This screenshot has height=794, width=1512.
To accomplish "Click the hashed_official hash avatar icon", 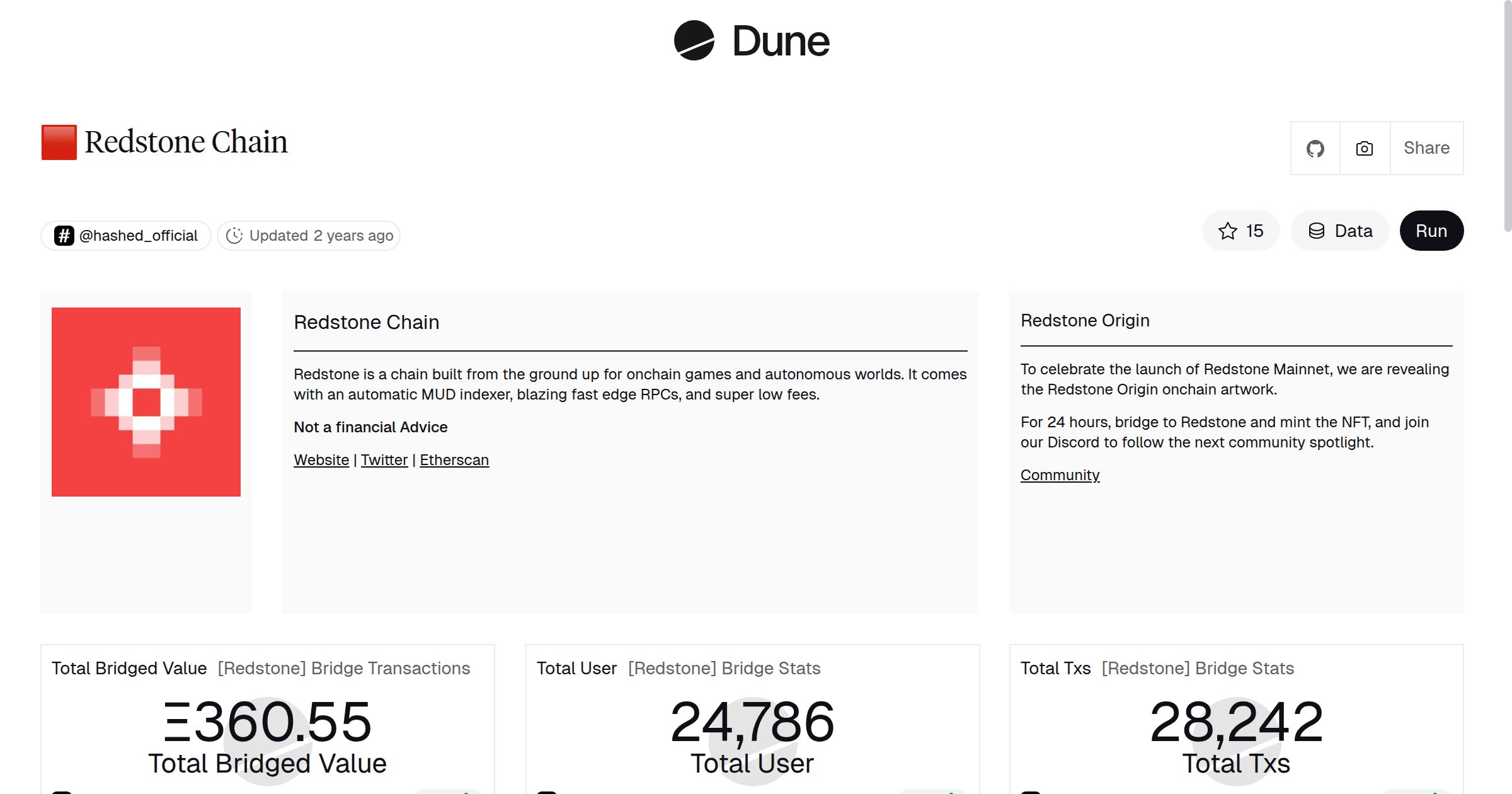I will pos(64,236).
